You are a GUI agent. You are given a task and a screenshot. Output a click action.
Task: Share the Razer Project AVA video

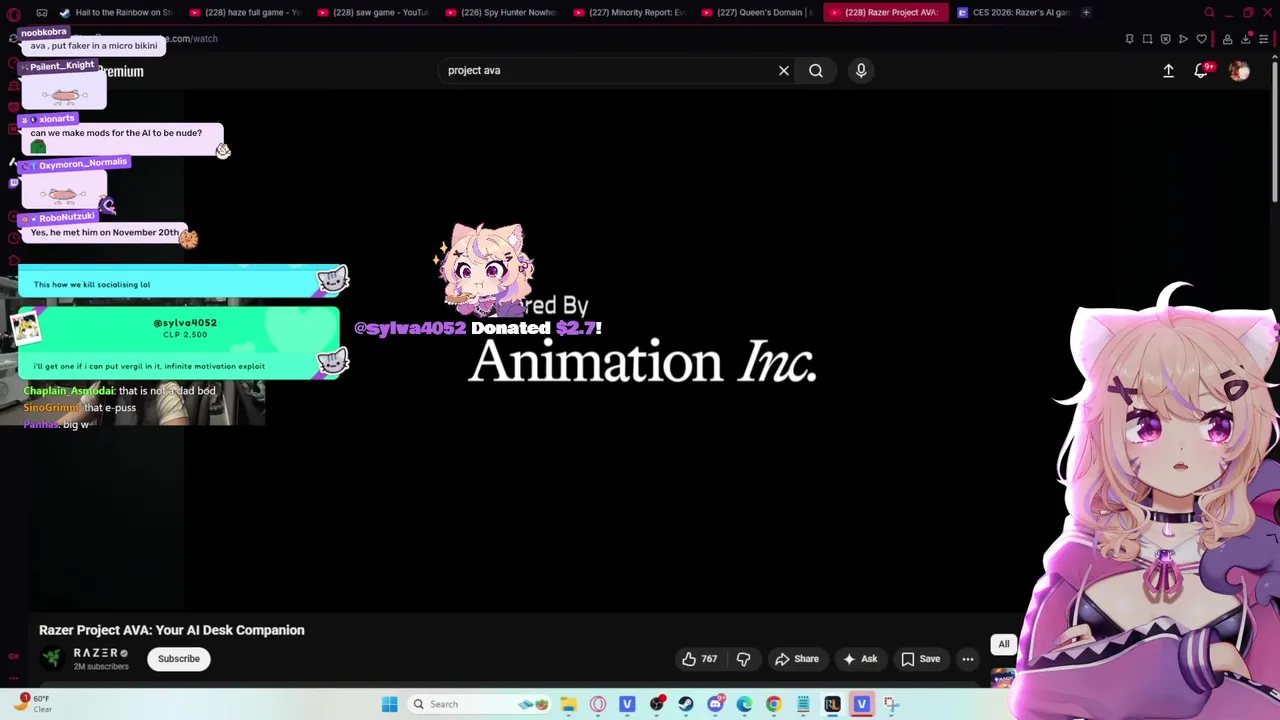pyautogui.click(x=797, y=659)
